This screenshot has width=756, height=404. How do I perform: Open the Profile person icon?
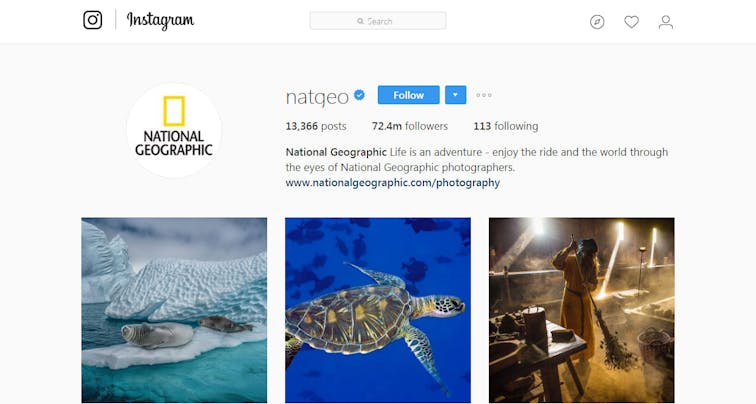[666, 21]
